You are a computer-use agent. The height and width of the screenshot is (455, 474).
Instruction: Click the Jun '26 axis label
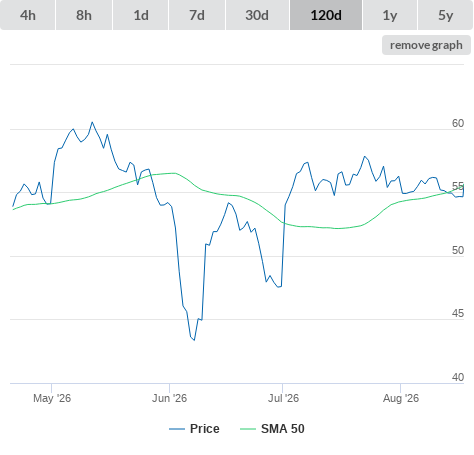point(169,398)
